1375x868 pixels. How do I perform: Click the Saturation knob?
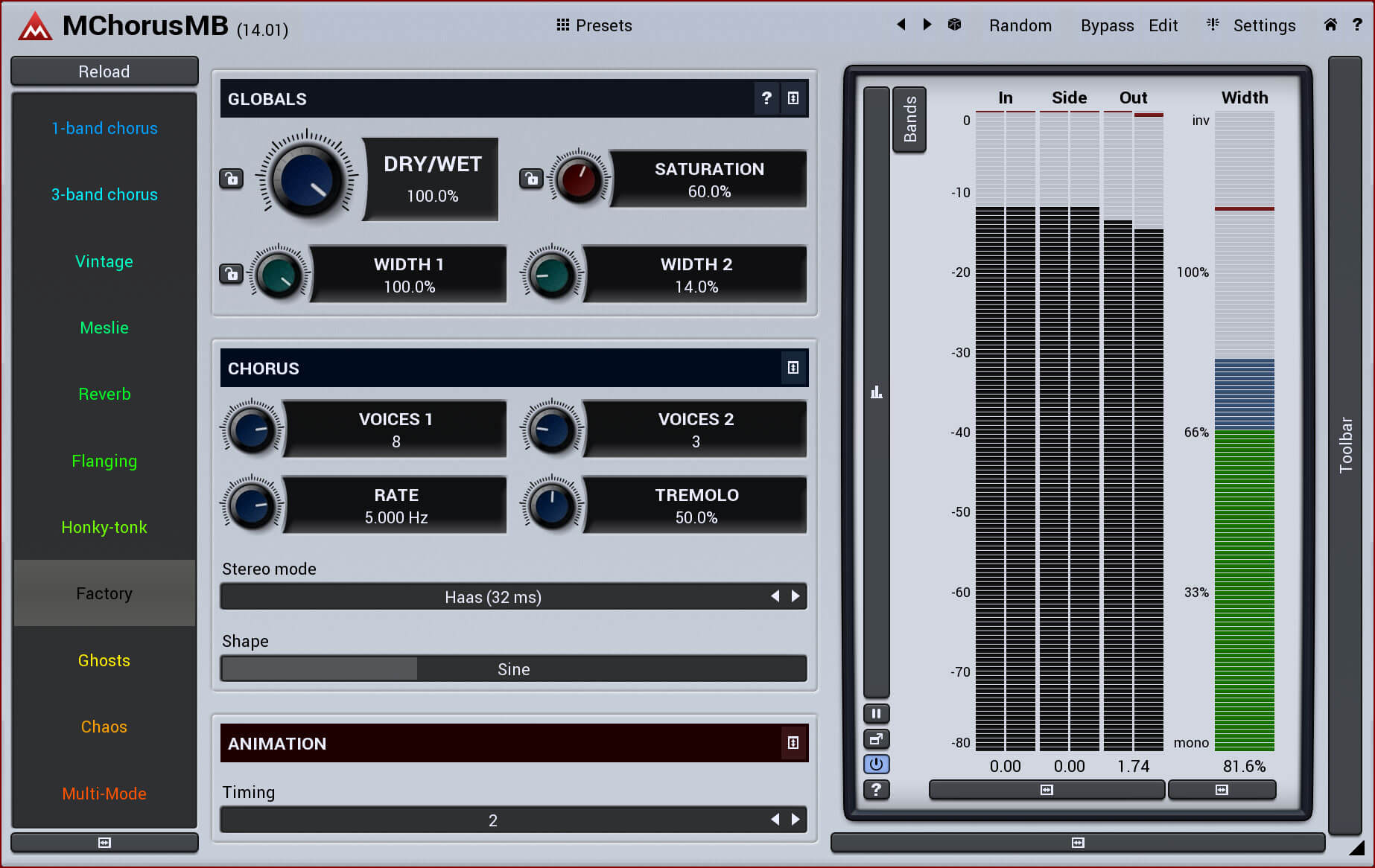[579, 179]
